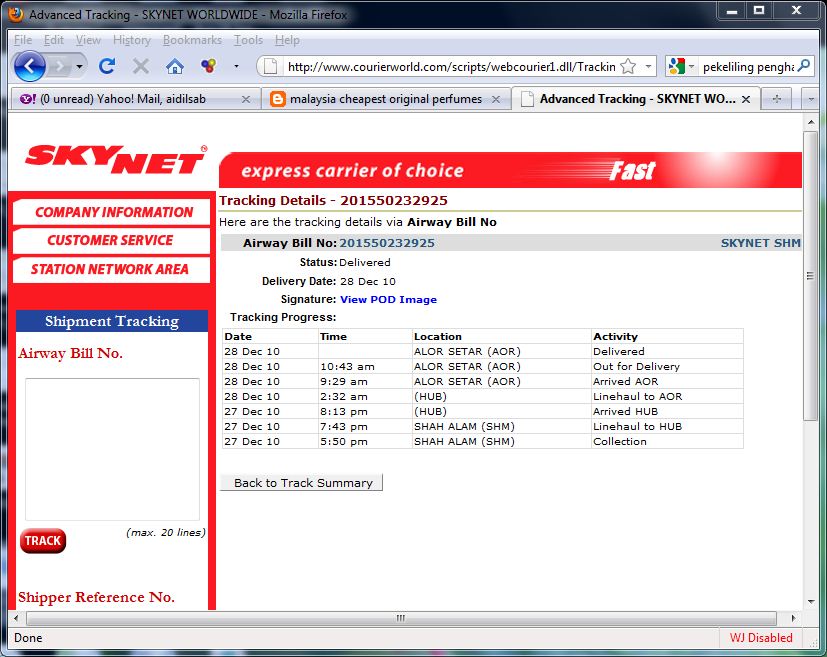Click the WJ Disabled status bar indicator
Viewport: 827px width, 657px height.
pyautogui.click(x=761, y=638)
